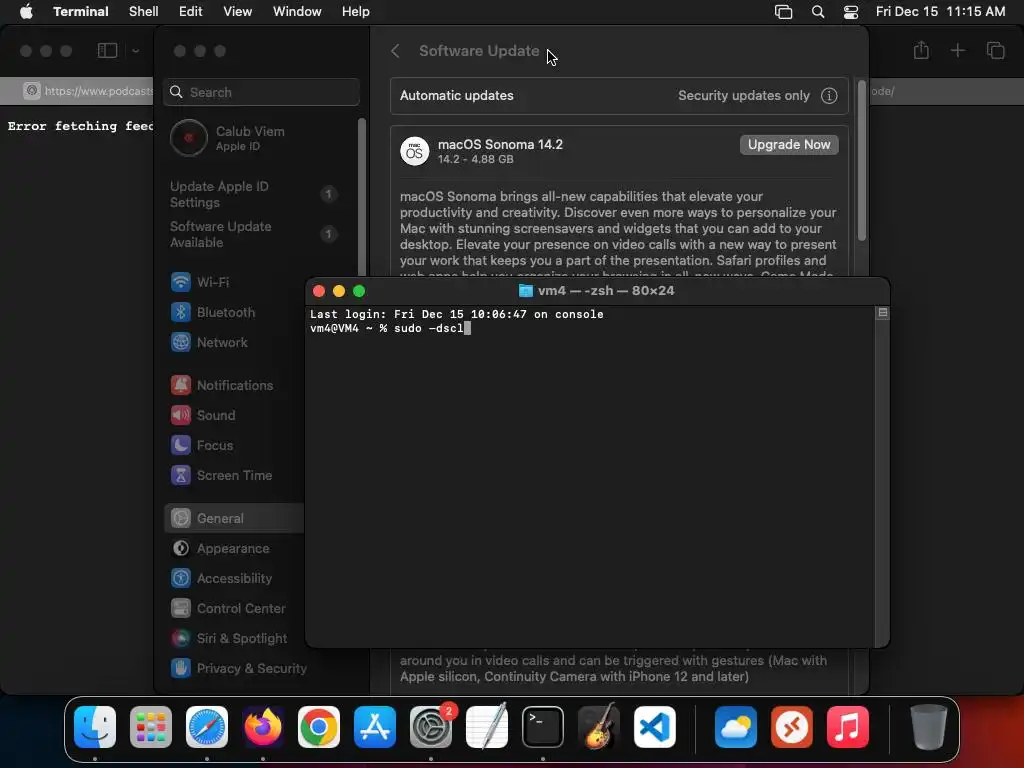The width and height of the screenshot is (1024, 768).
Task: Launch Firefox from the Dock
Action: (x=263, y=727)
